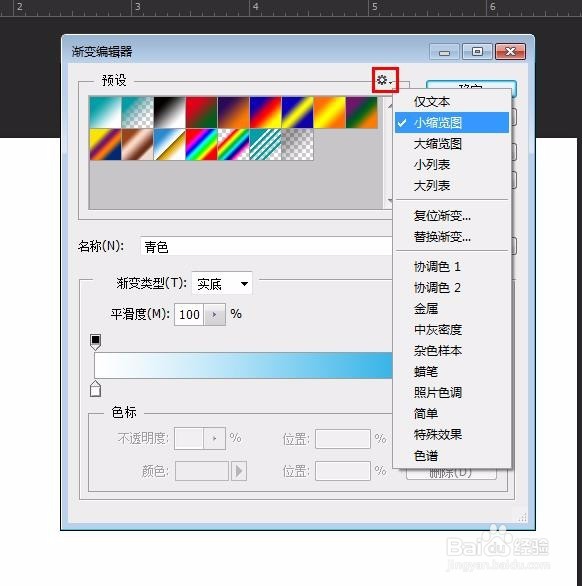Click the 颜色 swatch box in 色标
The height and width of the screenshot is (586, 582).
pos(202,471)
